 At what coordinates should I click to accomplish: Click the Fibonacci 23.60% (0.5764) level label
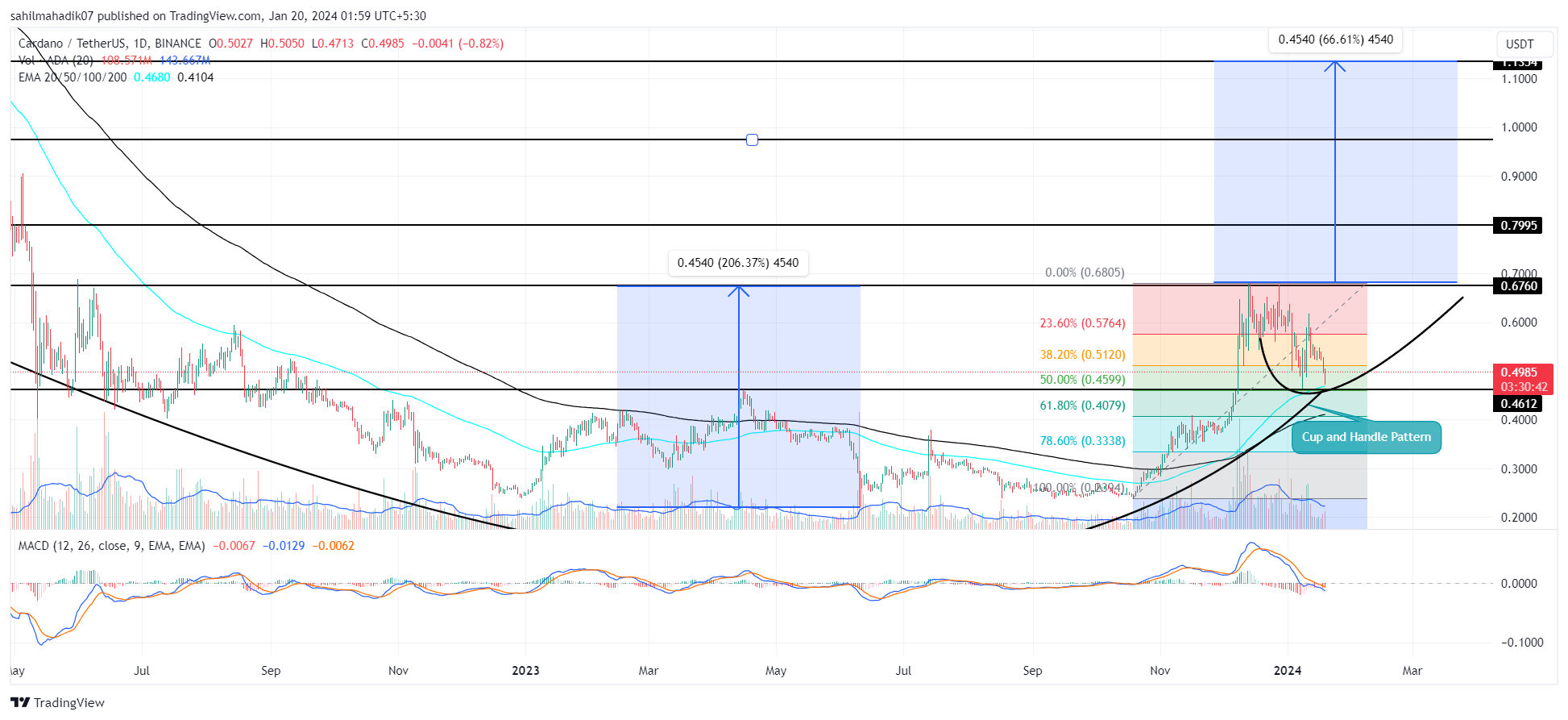[1082, 323]
